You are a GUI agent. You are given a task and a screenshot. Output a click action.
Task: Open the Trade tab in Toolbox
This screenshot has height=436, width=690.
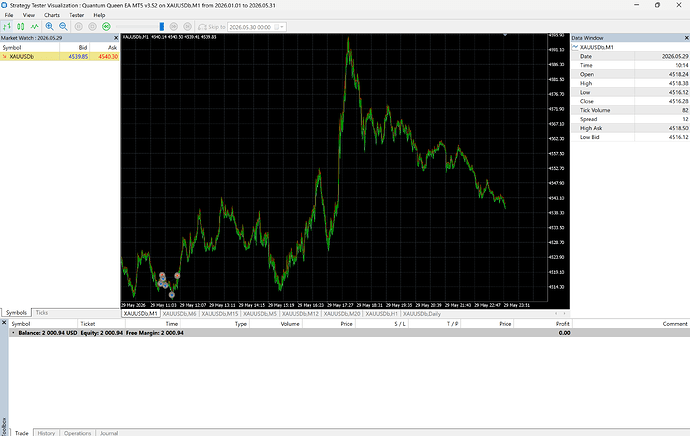tap(22, 433)
